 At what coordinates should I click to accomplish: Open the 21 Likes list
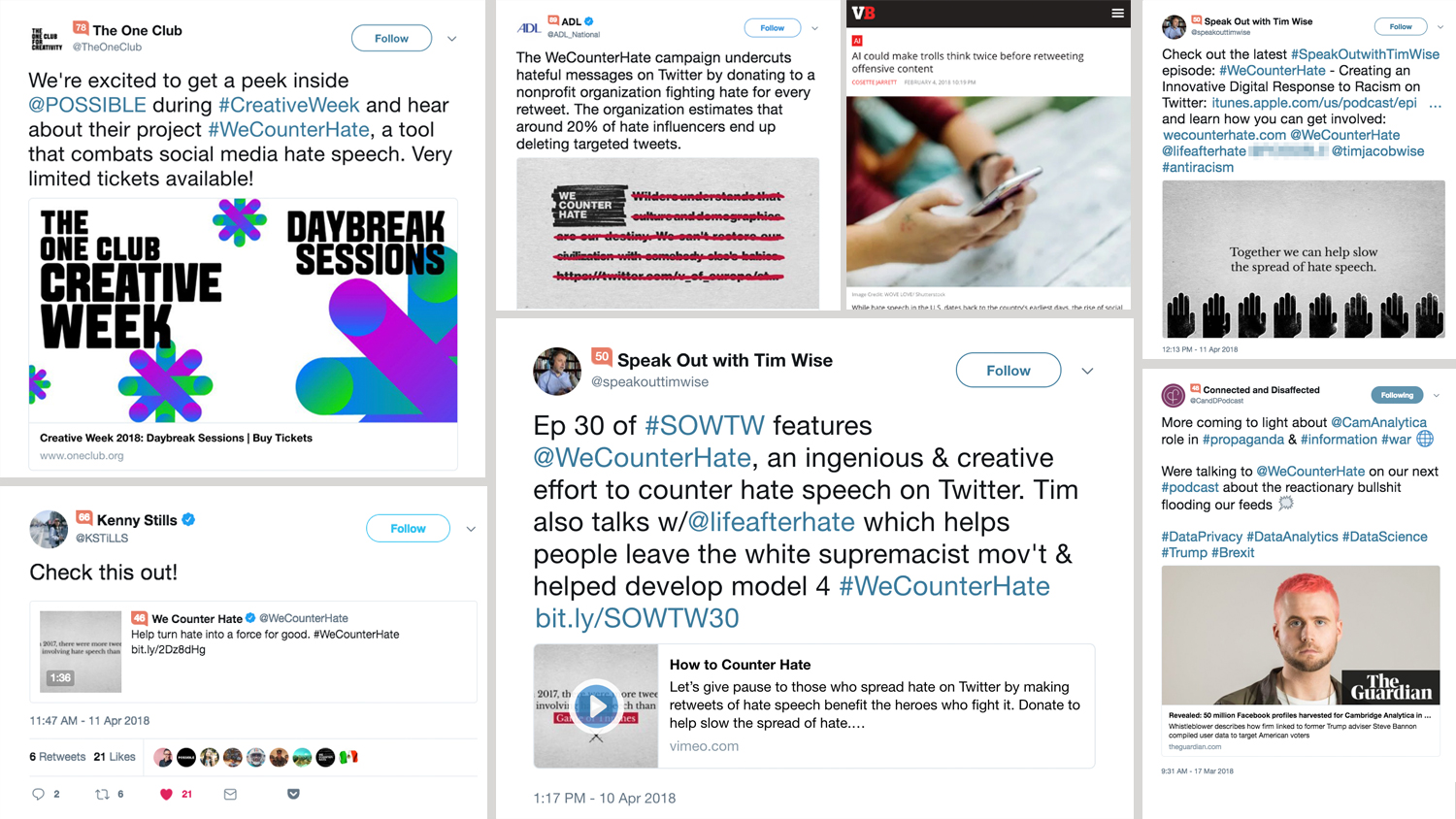point(115,757)
